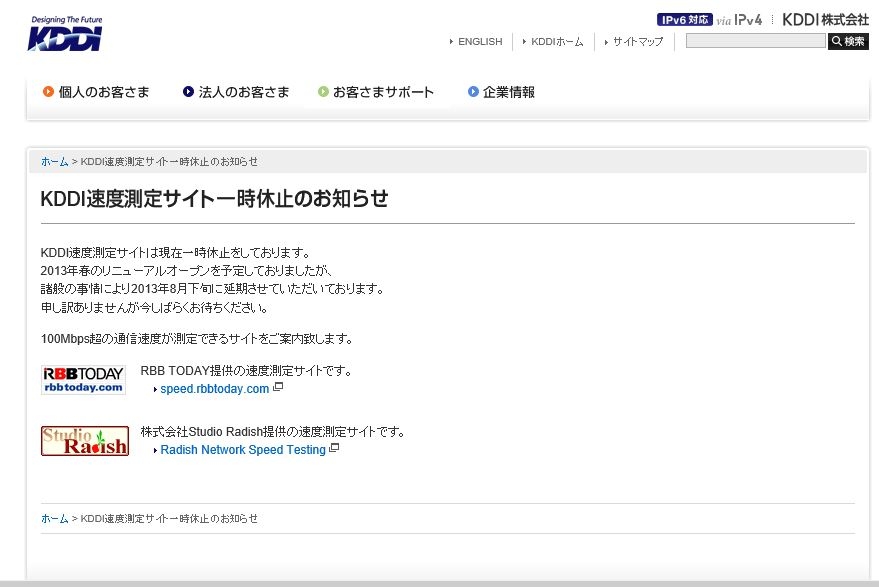This screenshot has width=879, height=587.
Task: Click the blue icon beside 企業情報
Action: pos(473,91)
